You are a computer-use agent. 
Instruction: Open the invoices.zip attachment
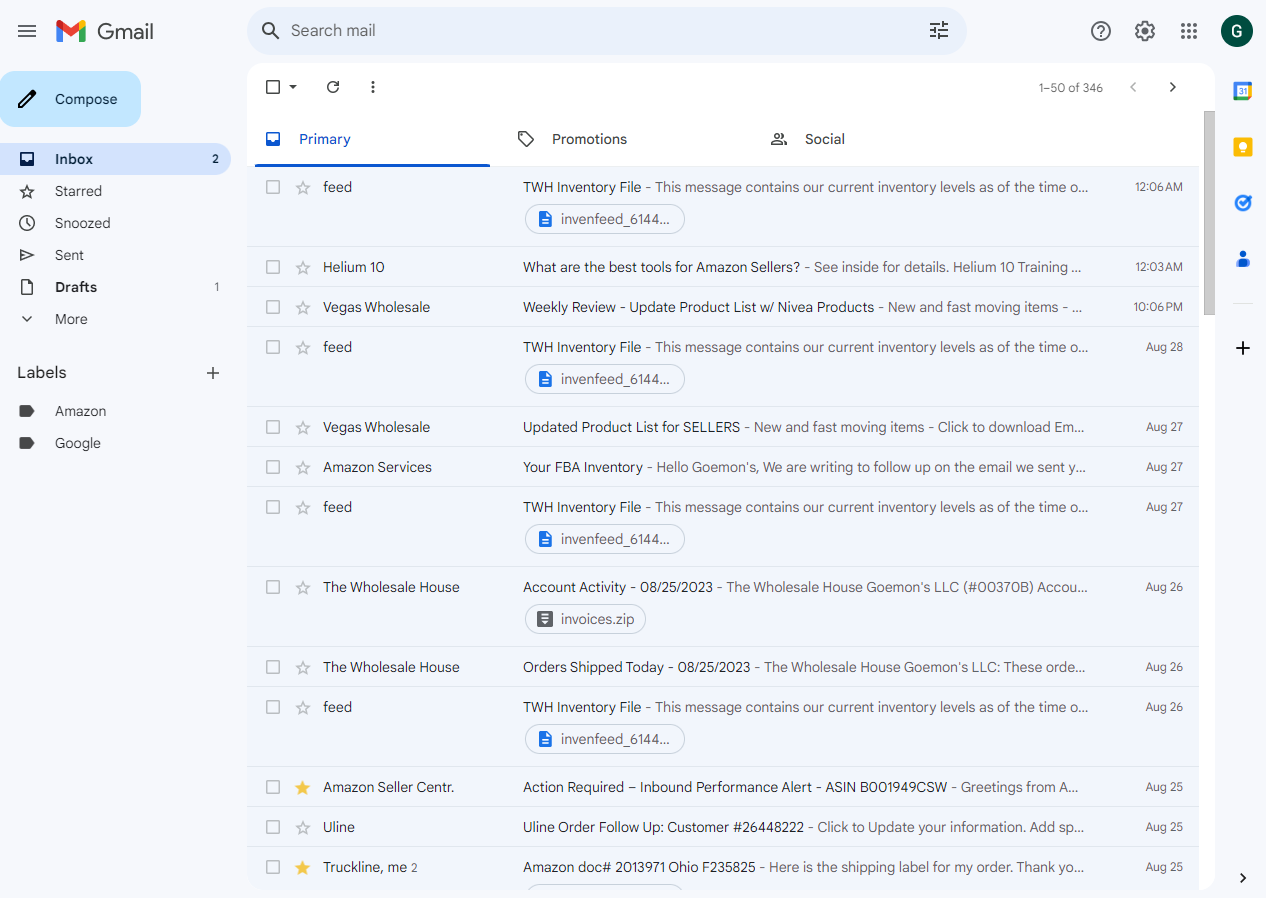[585, 619]
